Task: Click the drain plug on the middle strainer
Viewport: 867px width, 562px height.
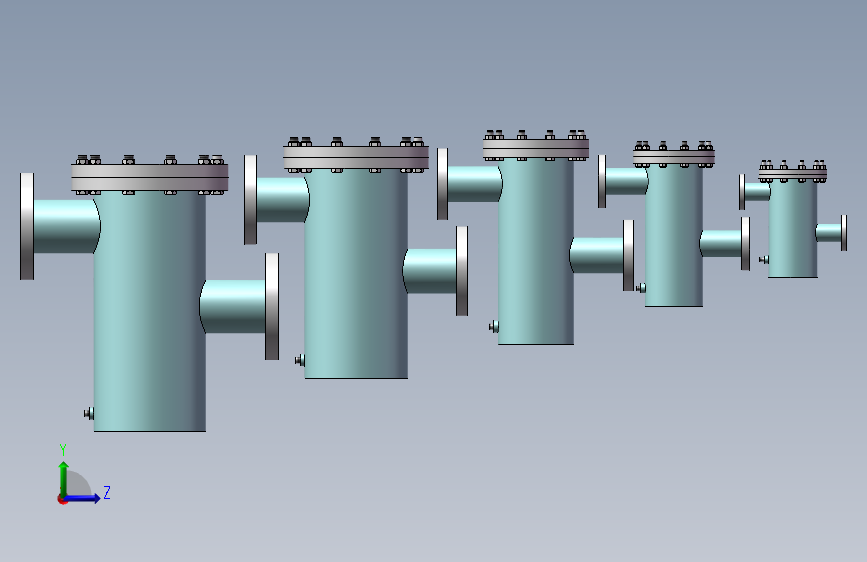Action: [x=494, y=327]
